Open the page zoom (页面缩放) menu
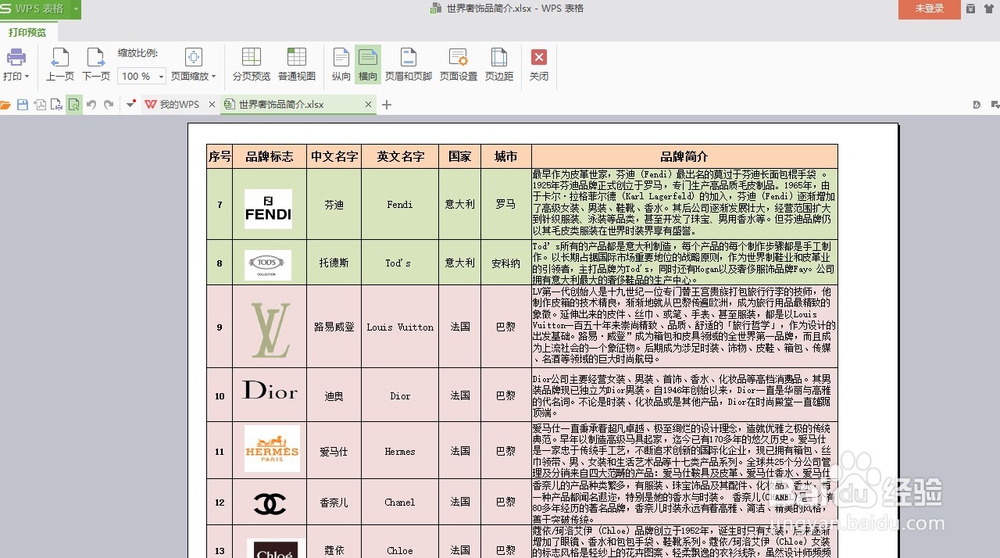 click(193, 64)
